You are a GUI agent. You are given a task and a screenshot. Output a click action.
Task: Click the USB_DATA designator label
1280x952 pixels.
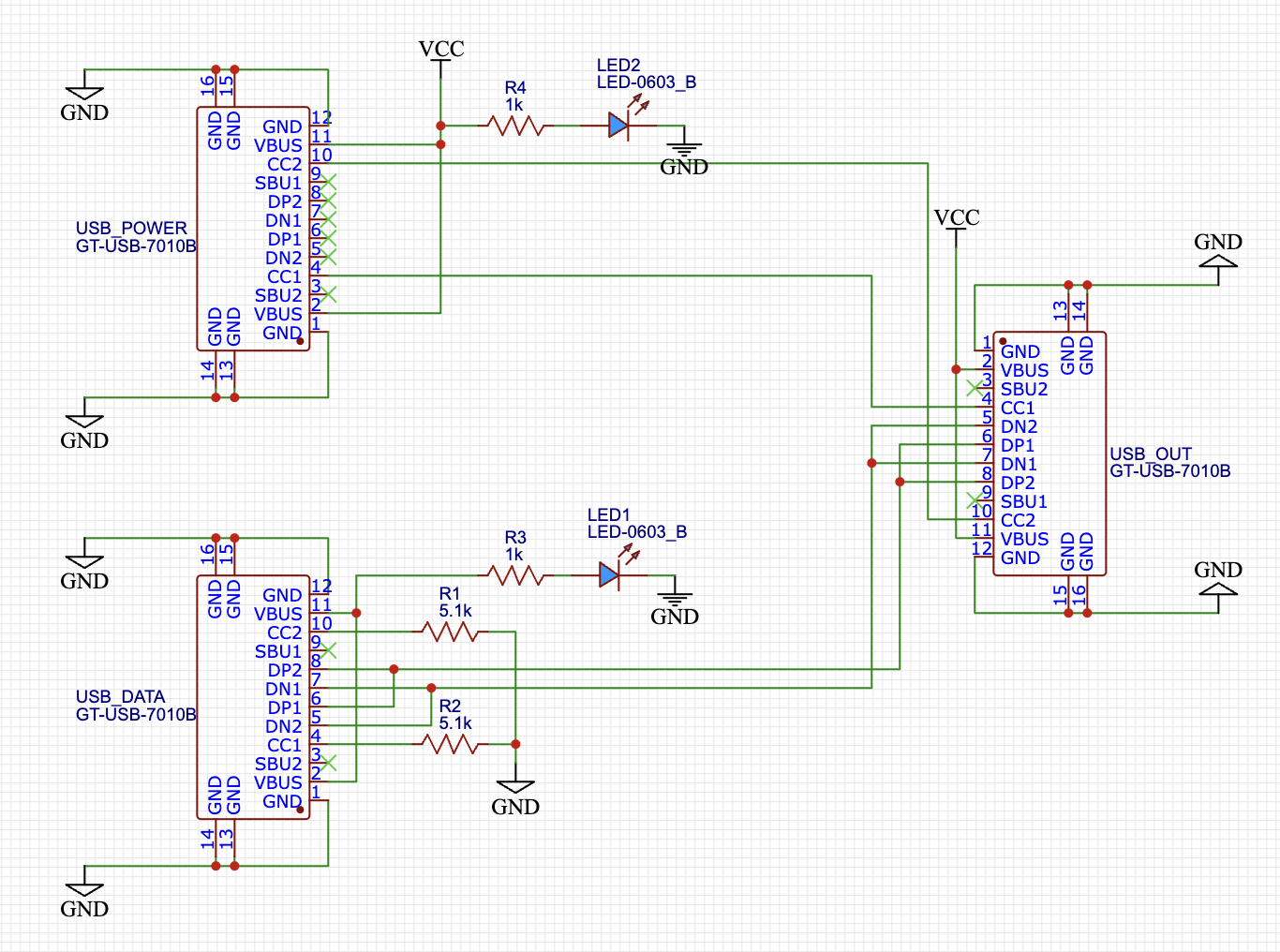[120, 697]
